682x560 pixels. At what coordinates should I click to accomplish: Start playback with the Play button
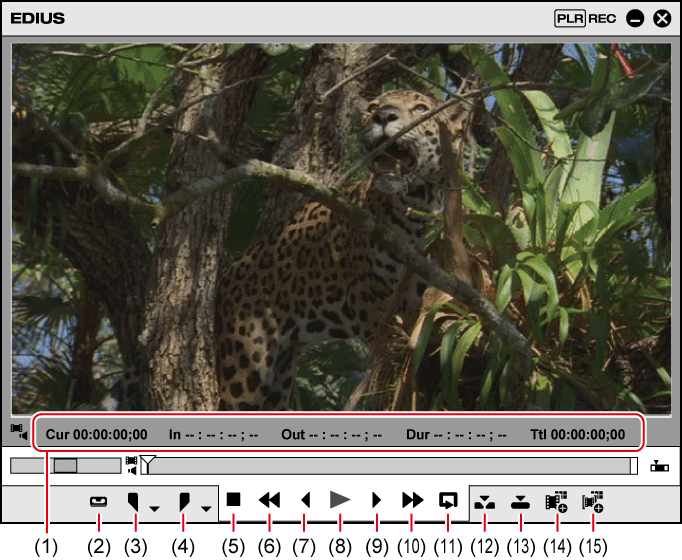tap(340, 500)
